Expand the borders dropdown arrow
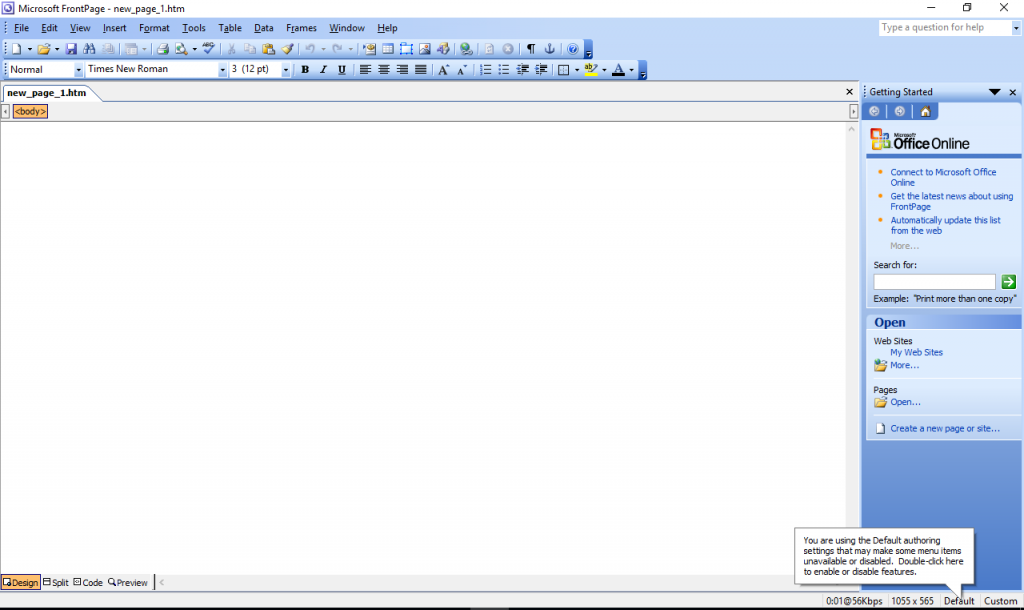The width and height of the screenshot is (1024, 610). (577, 70)
